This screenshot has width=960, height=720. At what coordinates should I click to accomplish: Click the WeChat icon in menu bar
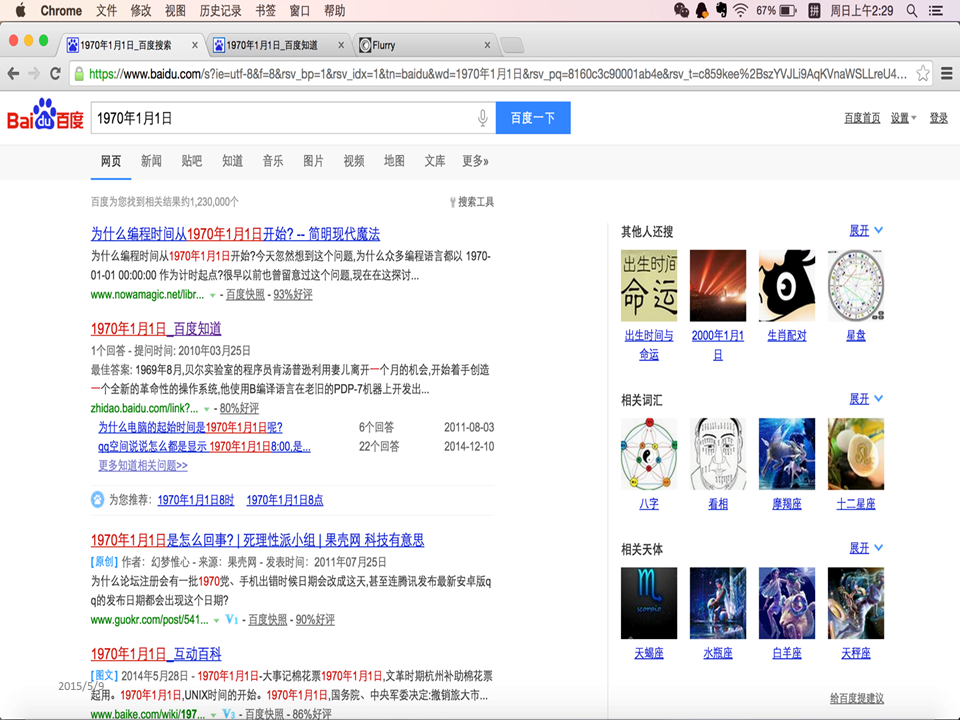[x=681, y=10]
